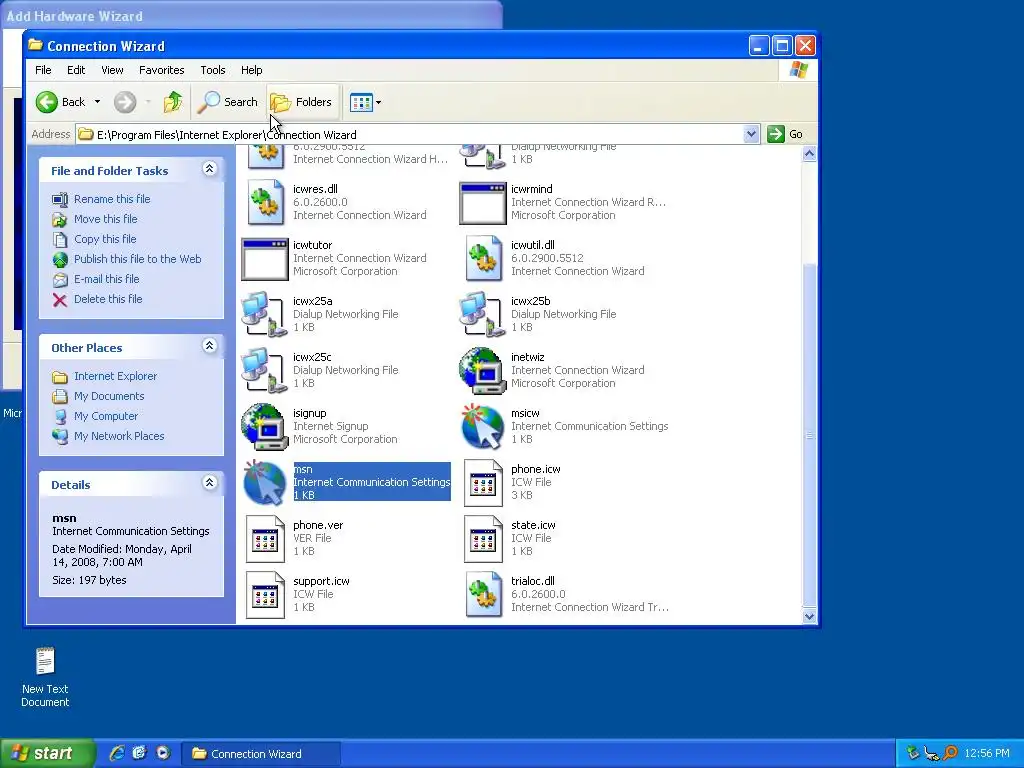
Task: Click the safely remove hardware tray icon
Action: [912, 754]
